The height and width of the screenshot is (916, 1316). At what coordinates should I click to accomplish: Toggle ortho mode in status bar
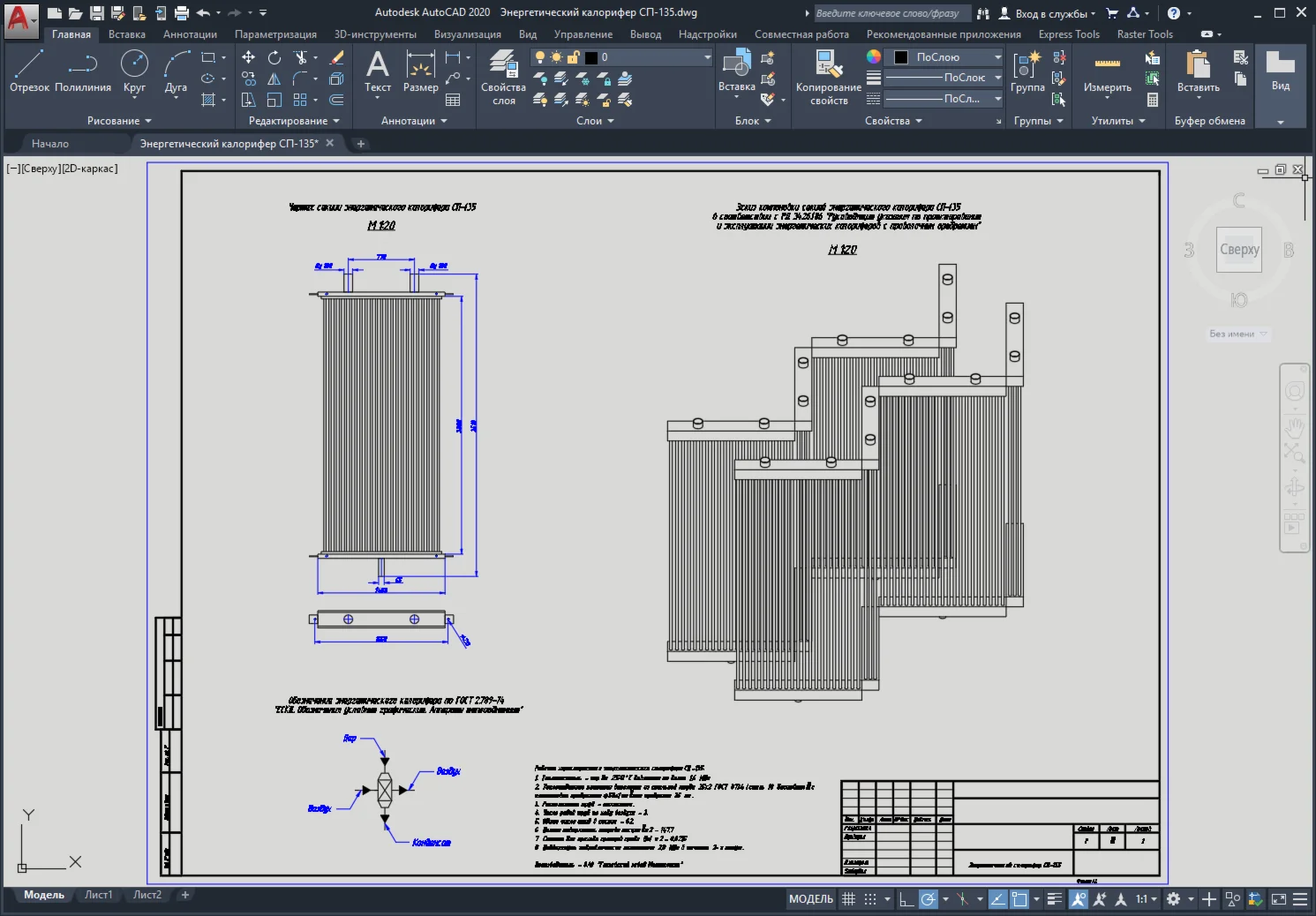coord(906,899)
